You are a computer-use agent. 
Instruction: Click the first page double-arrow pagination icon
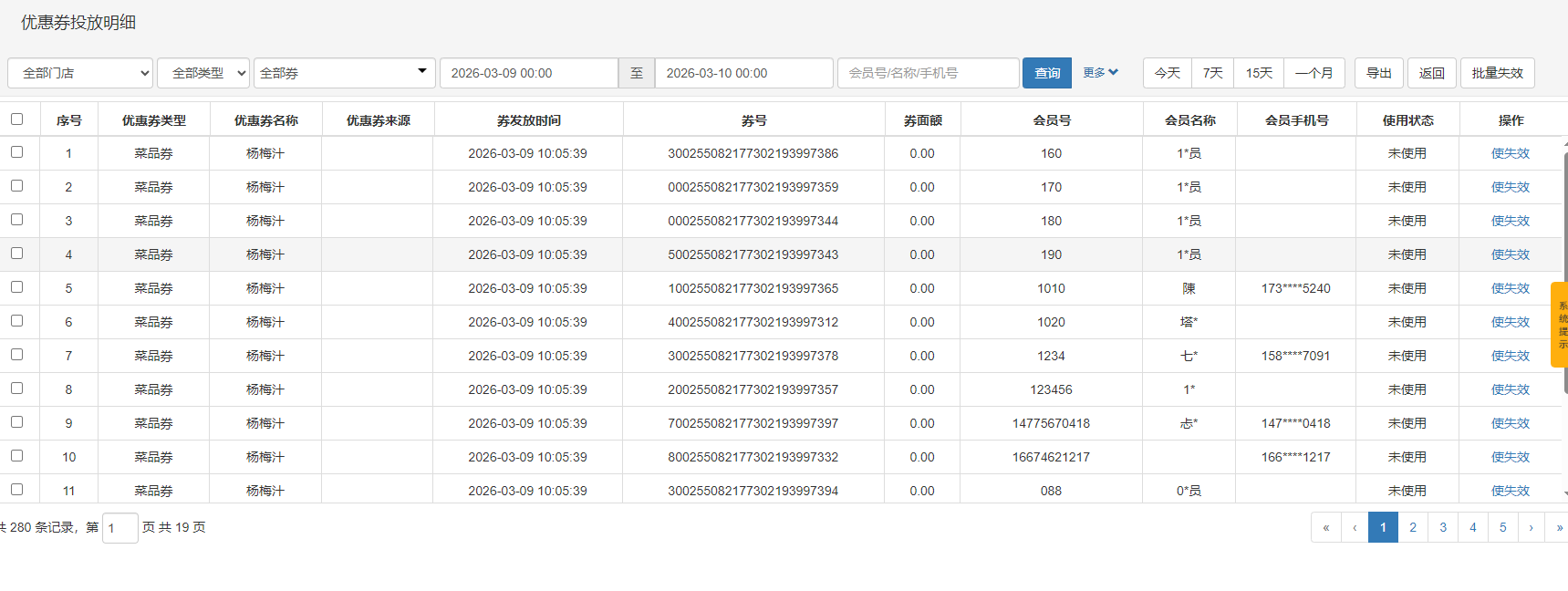(x=1325, y=527)
